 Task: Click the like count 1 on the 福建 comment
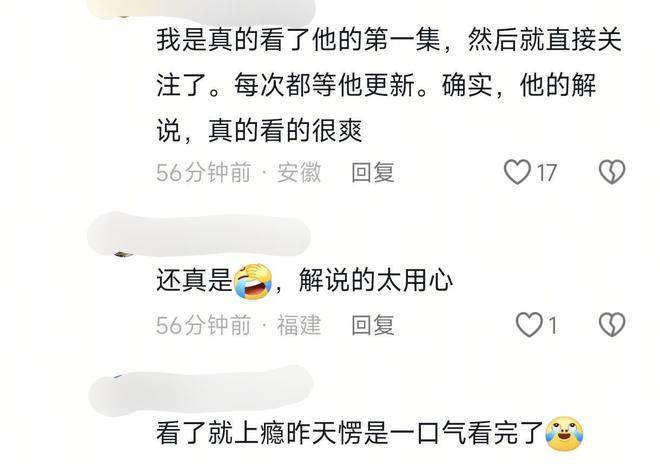click(552, 325)
